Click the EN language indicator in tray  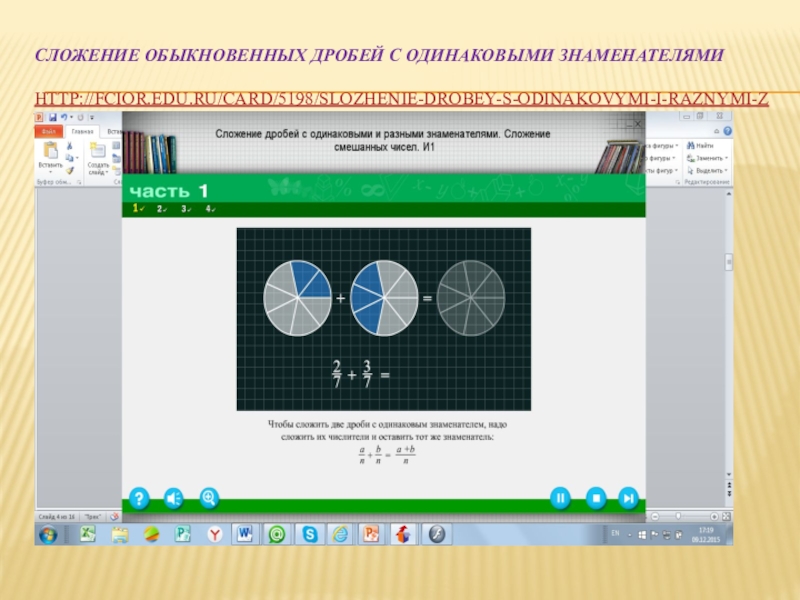coord(615,533)
